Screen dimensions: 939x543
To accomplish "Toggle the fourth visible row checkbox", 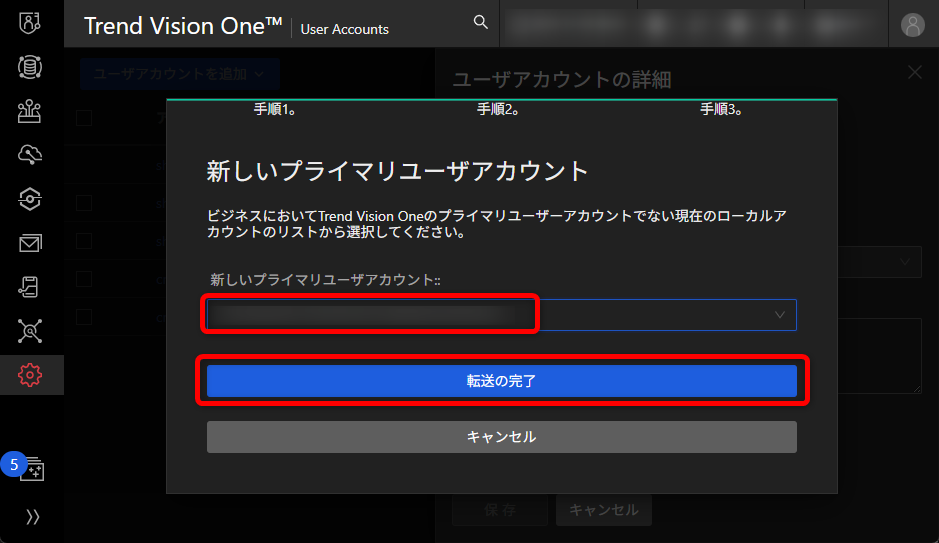I will coord(84,279).
